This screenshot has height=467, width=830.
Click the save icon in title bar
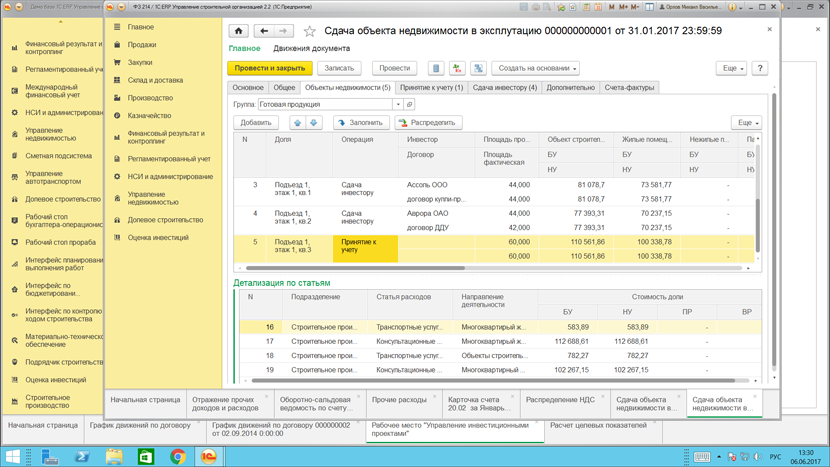pos(524,7)
